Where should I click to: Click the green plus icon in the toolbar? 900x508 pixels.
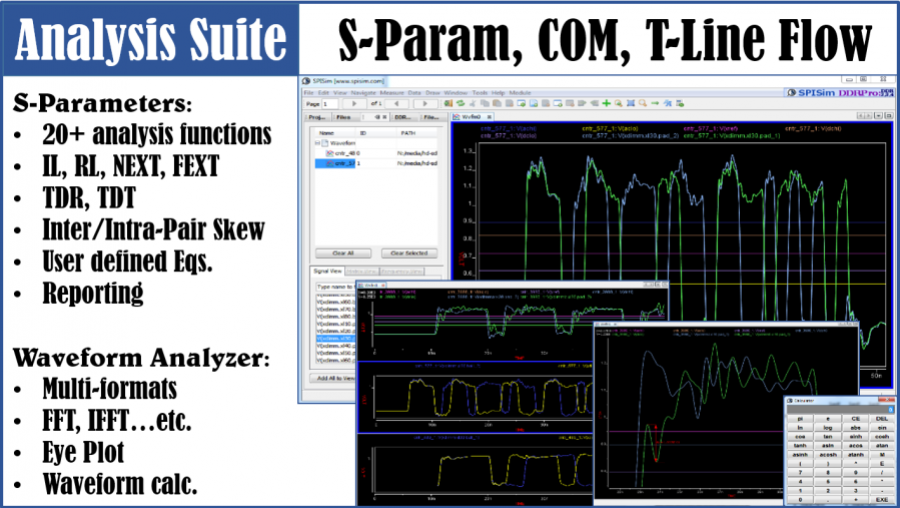tap(606, 103)
